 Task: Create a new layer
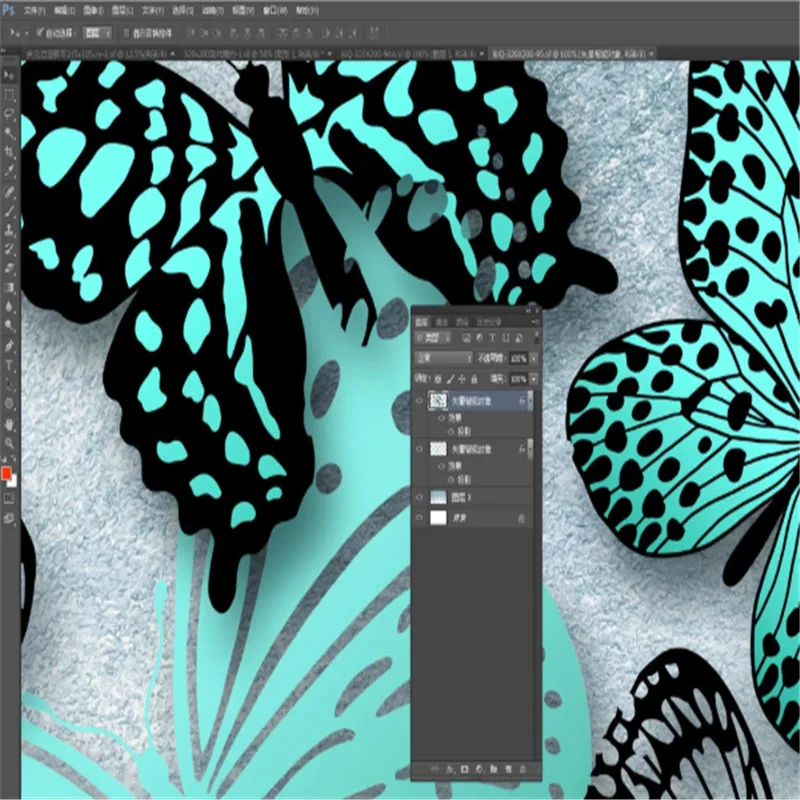click(x=508, y=769)
